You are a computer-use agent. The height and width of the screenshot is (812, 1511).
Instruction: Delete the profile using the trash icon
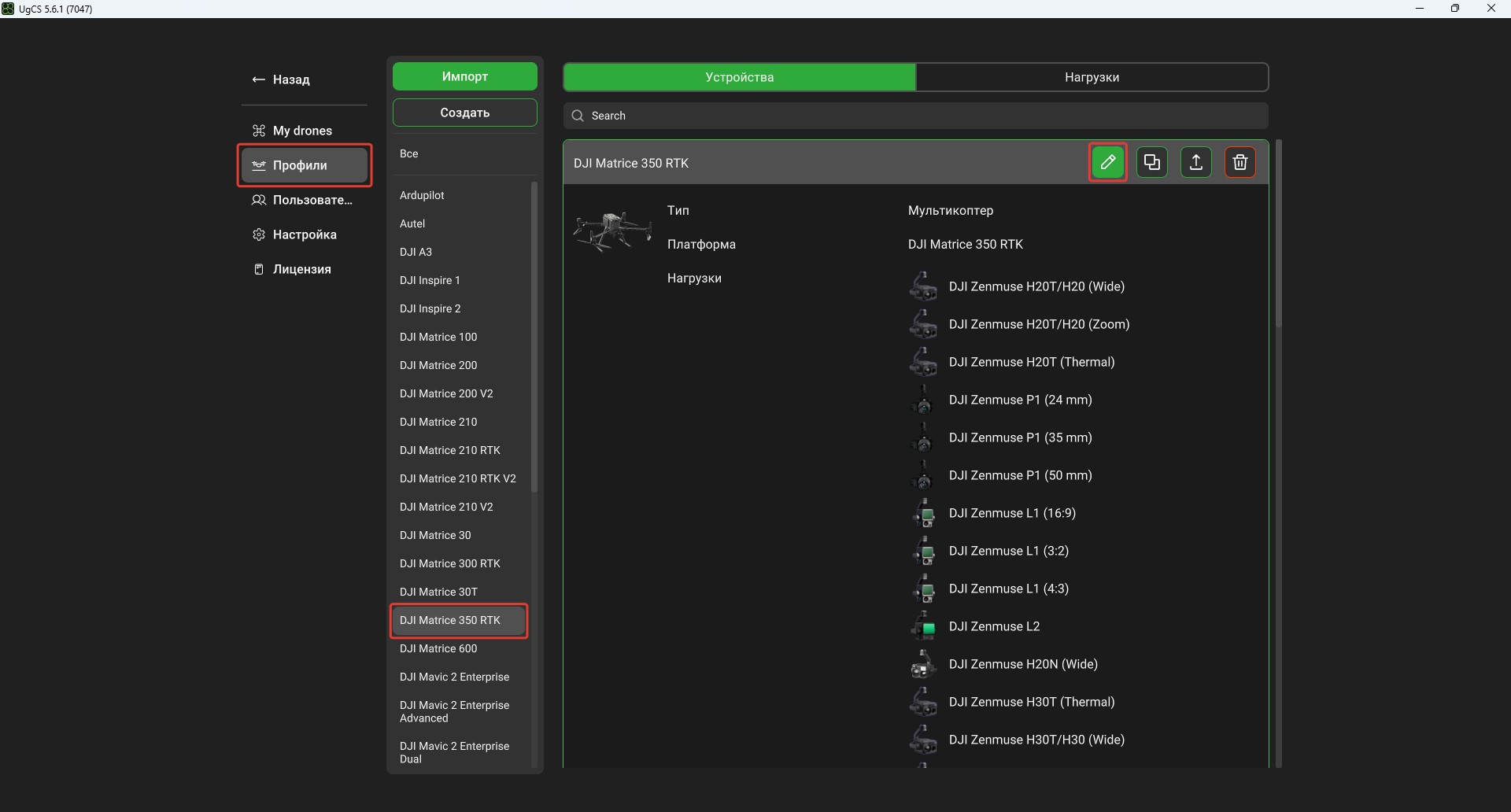point(1240,163)
